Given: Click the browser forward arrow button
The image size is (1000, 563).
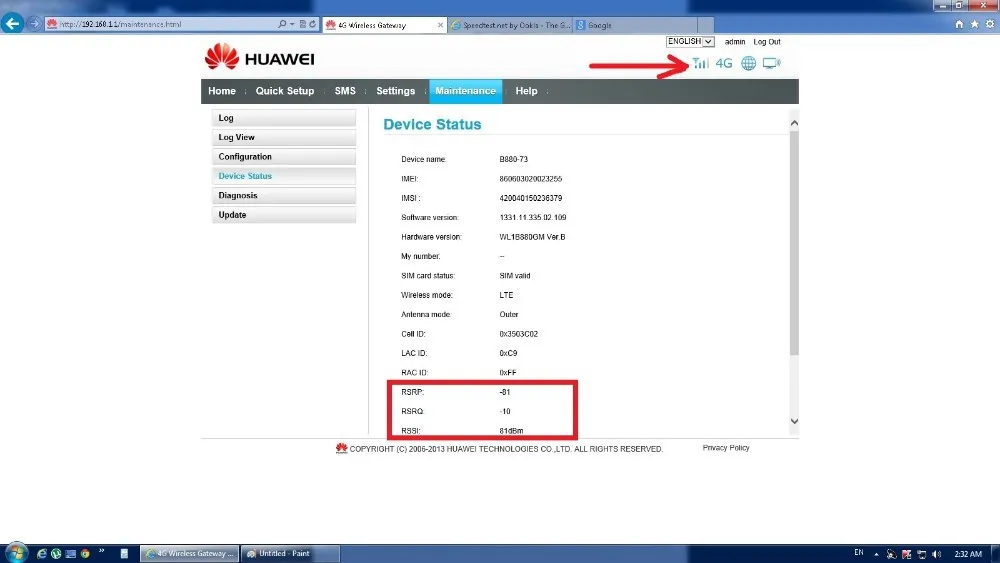Looking at the screenshot, I should (34, 24).
